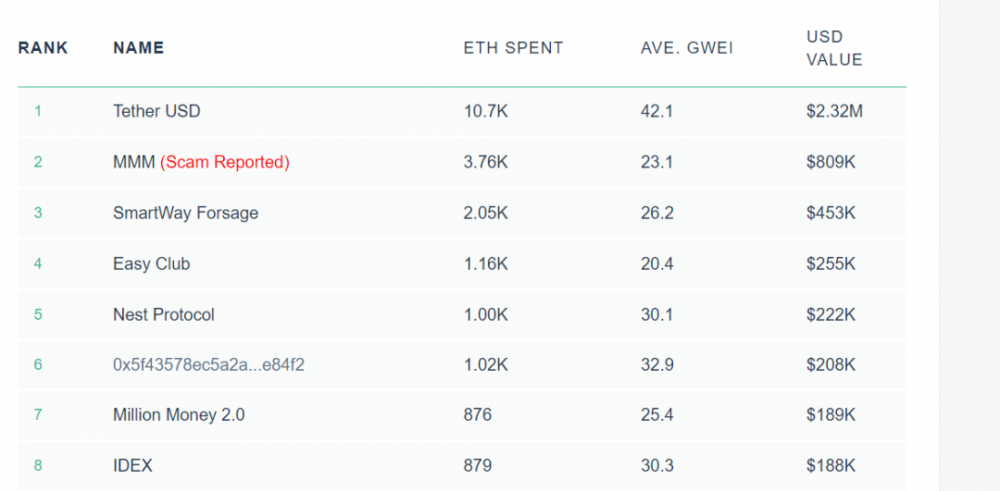Sort by the NAME column header
1000x491 pixels.
click(138, 48)
